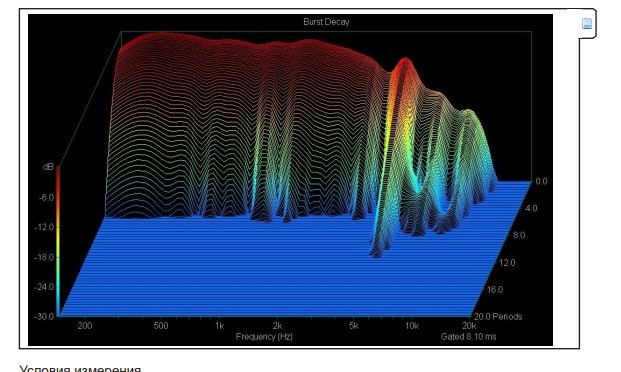Screen dimensions: 621x372
Task: Click the '-6.0' dB scale value
Action: pyautogui.click(x=46, y=197)
